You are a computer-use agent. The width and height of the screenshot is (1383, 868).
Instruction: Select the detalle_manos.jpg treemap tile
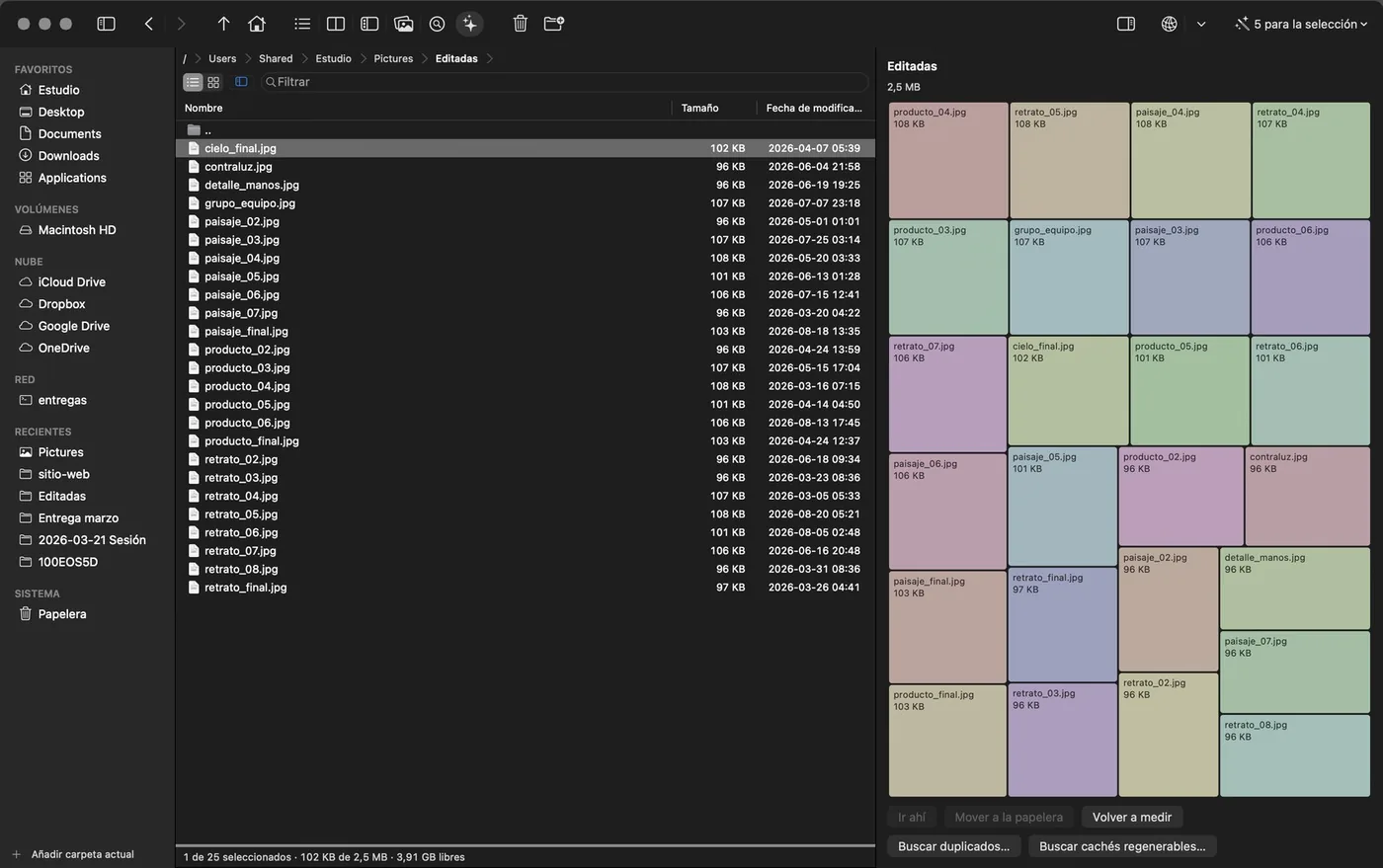(1295, 589)
